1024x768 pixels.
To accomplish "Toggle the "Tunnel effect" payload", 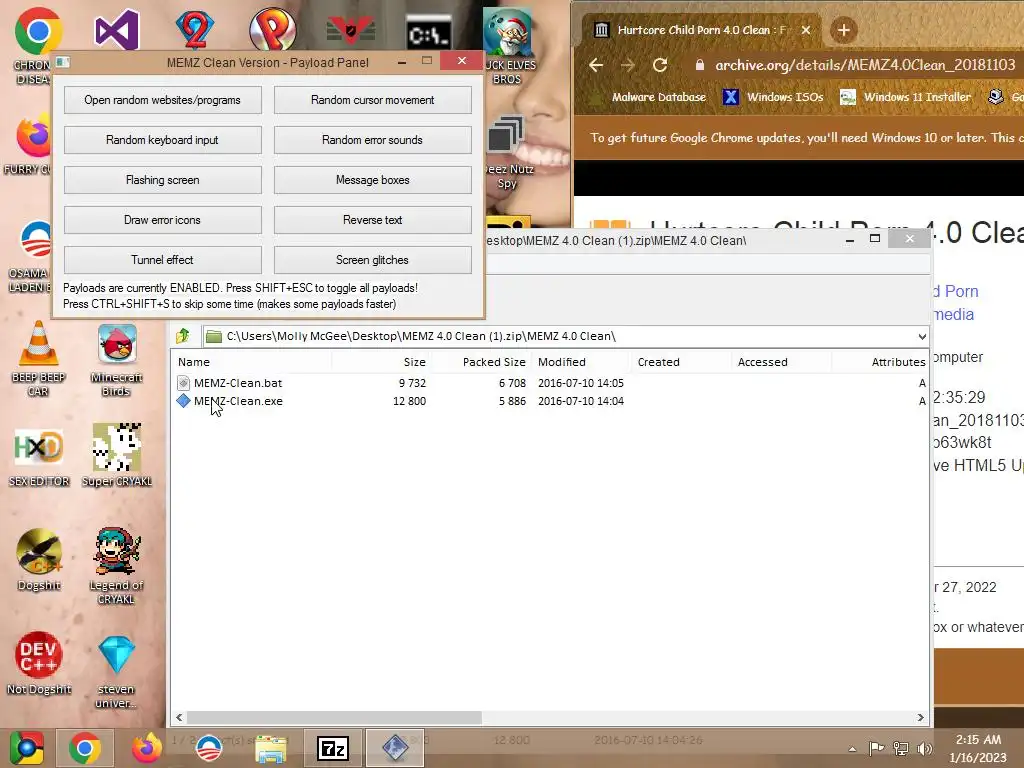I will coord(163,260).
